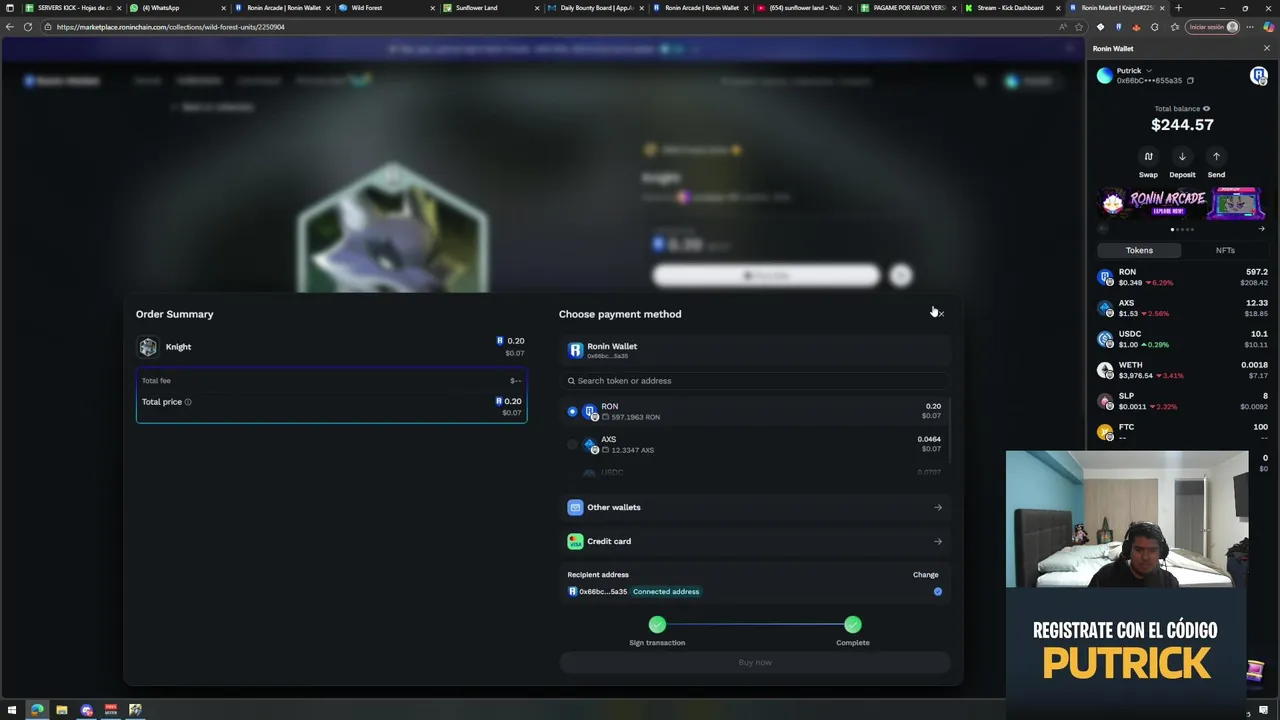Open FTC token row in wallet
This screenshot has height=720, width=1280.
[x=1182, y=432]
